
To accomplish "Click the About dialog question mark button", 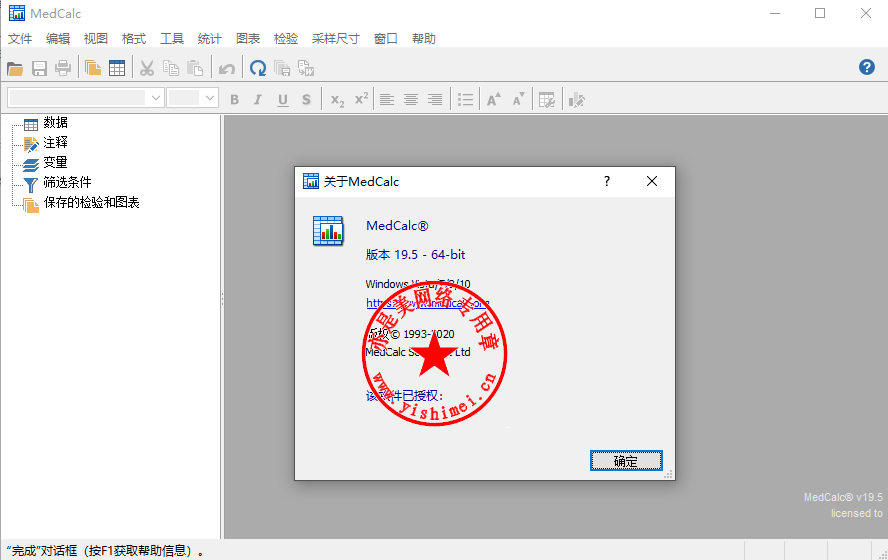I will pyautogui.click(x=607, y=181).
